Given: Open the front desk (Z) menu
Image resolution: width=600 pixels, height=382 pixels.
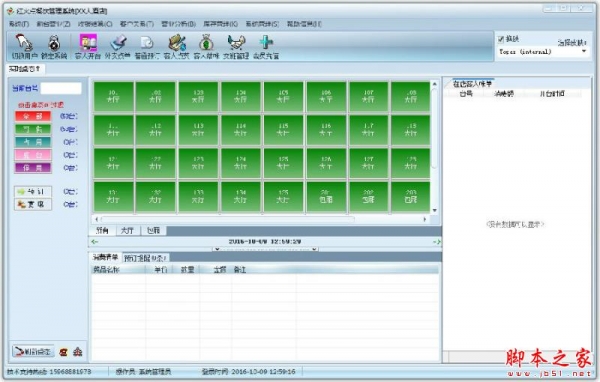Looking at the screenshot, I should point(54,24).
